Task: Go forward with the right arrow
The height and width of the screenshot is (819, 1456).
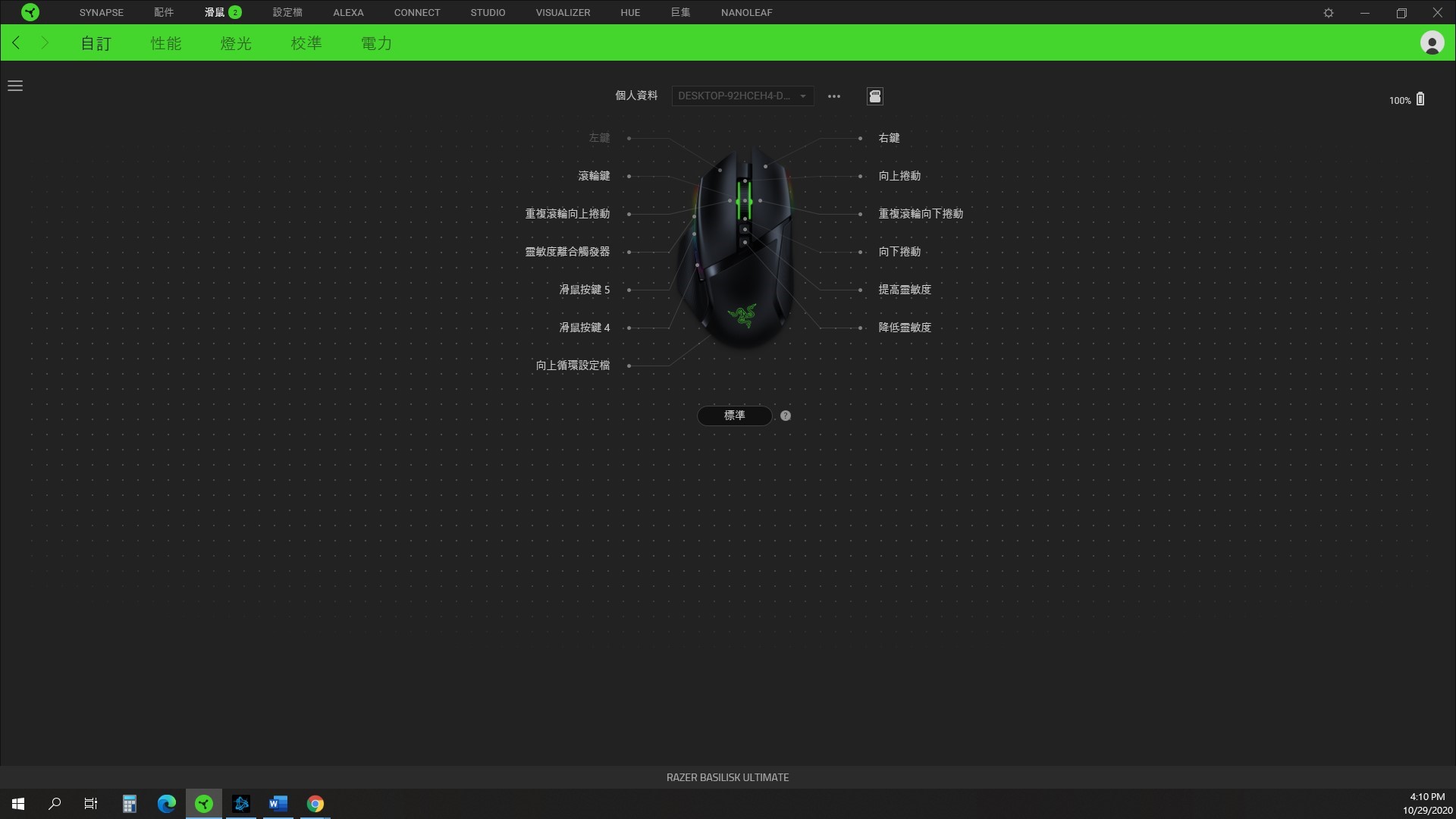Action: click(44, 42)
